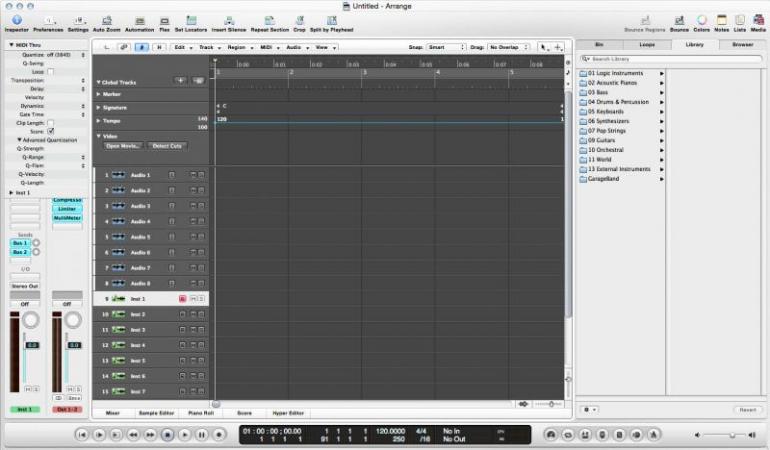Switch to the Loops tab
Viewport: 770px width, 450px height.
point(647,44)
